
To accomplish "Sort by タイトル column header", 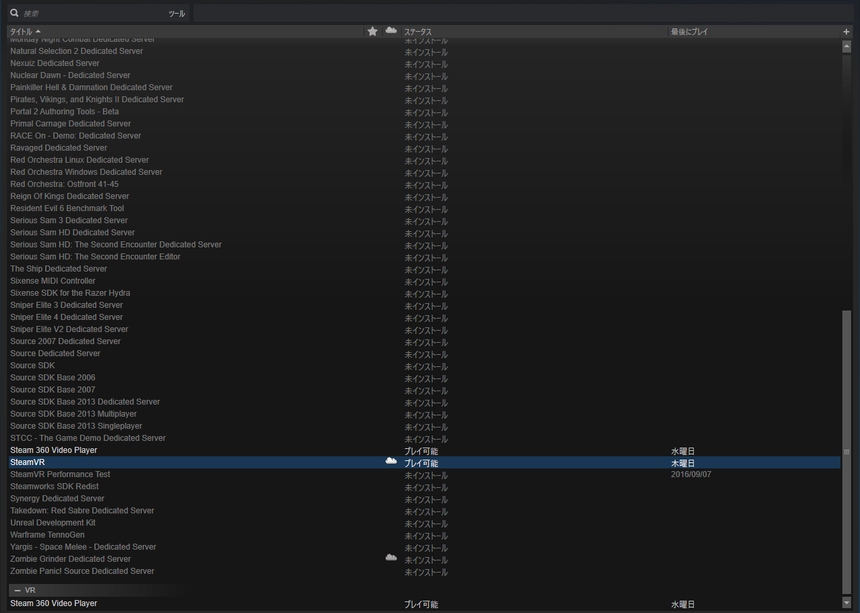I will pos(25,32).
